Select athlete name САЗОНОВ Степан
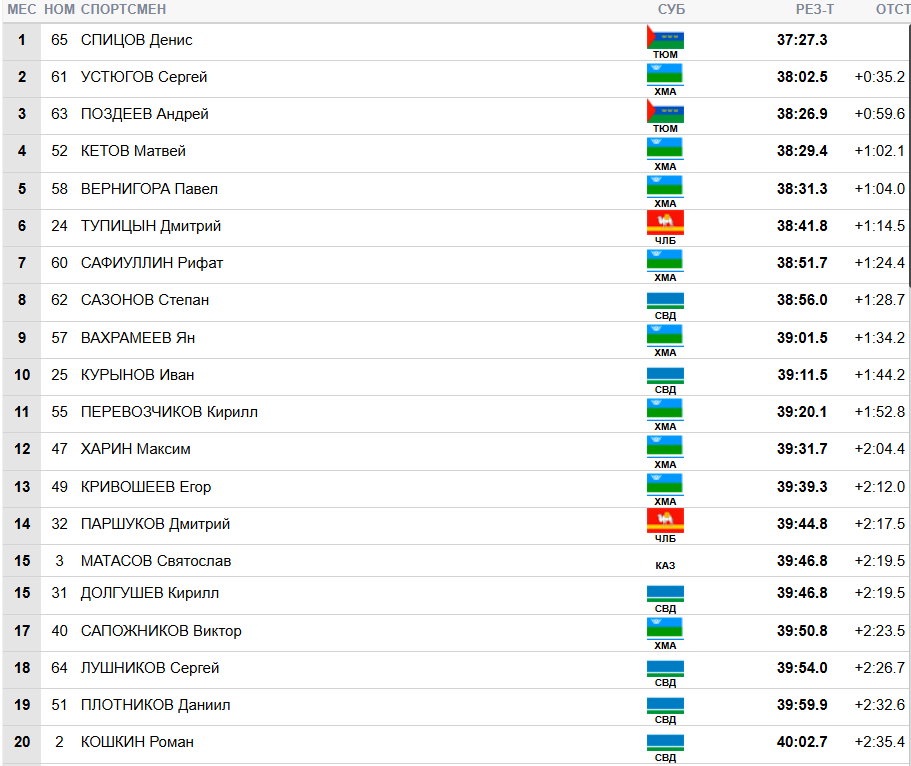The image size is (911, 766). (x=145, y=300)
